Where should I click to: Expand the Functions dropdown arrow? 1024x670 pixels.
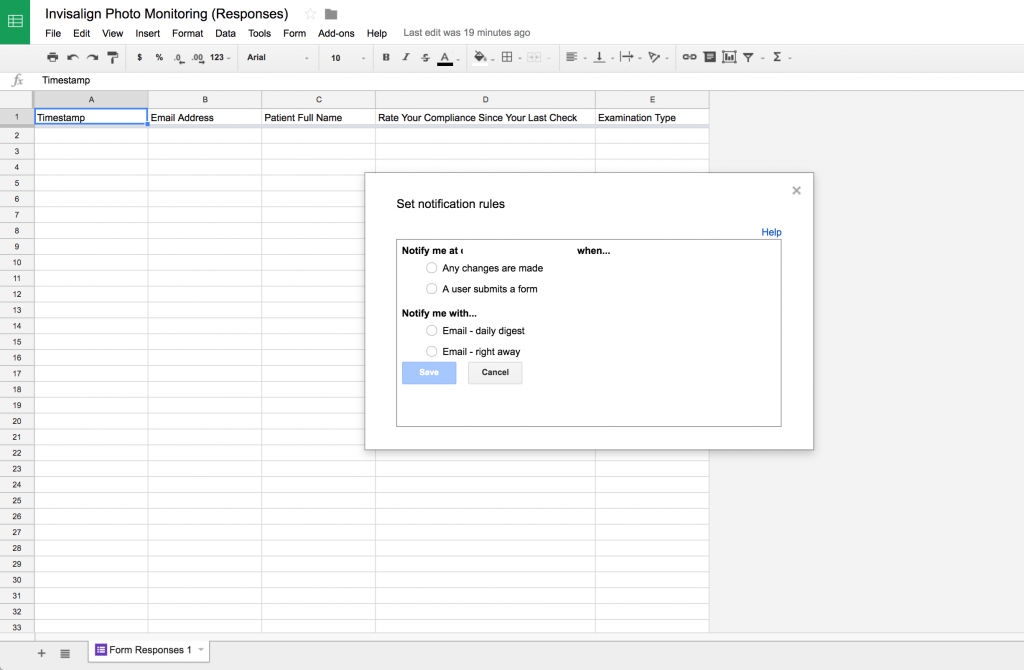(x=790, y=58)
